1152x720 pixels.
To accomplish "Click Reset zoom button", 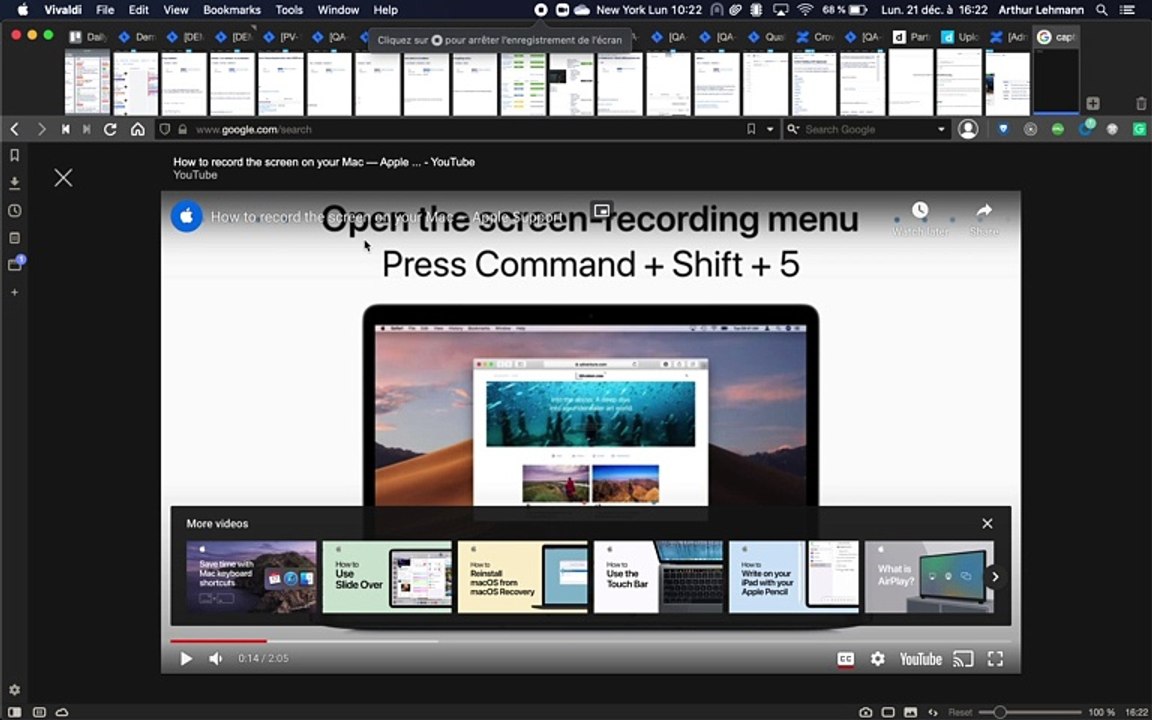I will pos(960,712).
